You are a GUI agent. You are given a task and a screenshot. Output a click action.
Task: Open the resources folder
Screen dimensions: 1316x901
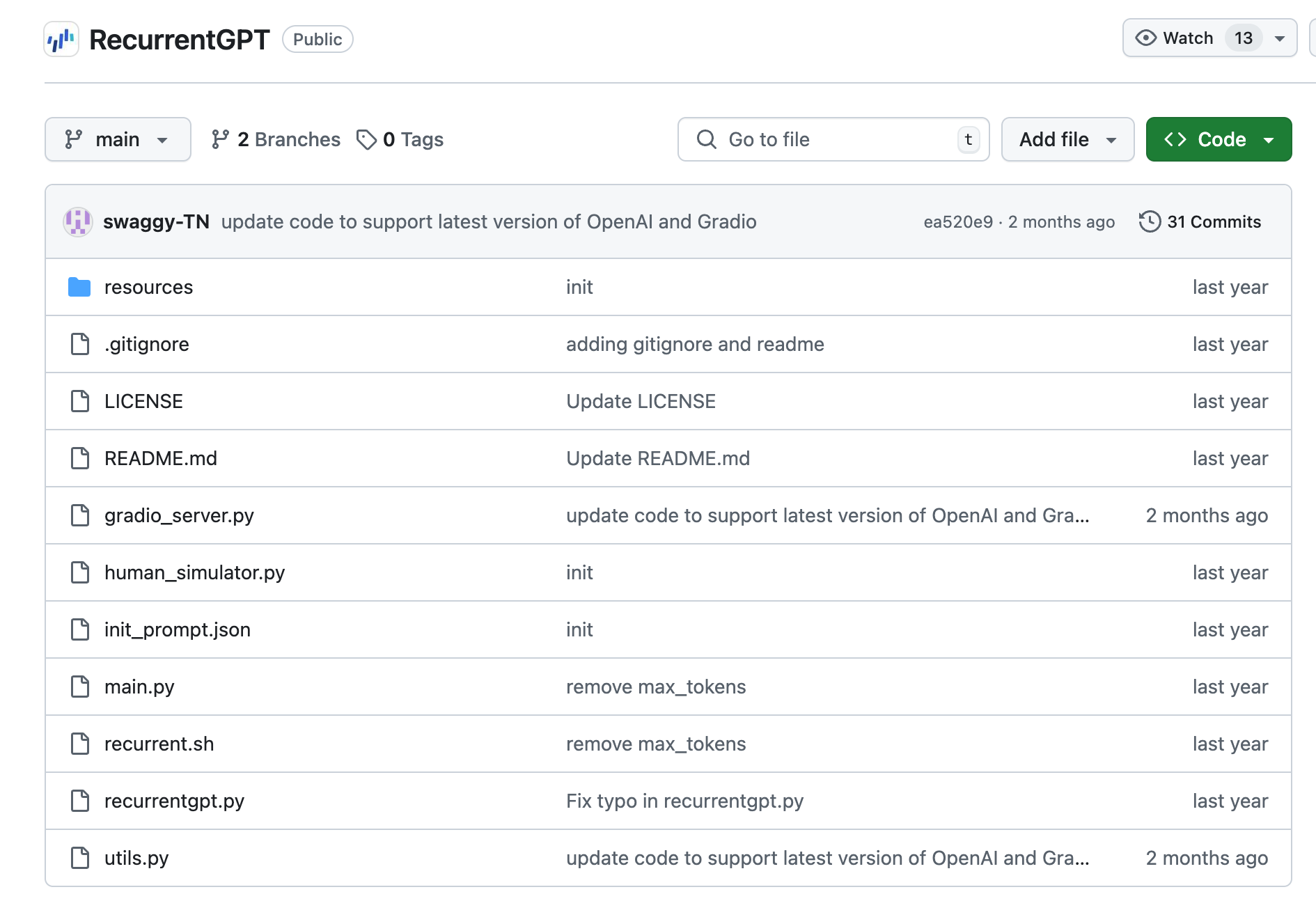click(x=148, y=287)
